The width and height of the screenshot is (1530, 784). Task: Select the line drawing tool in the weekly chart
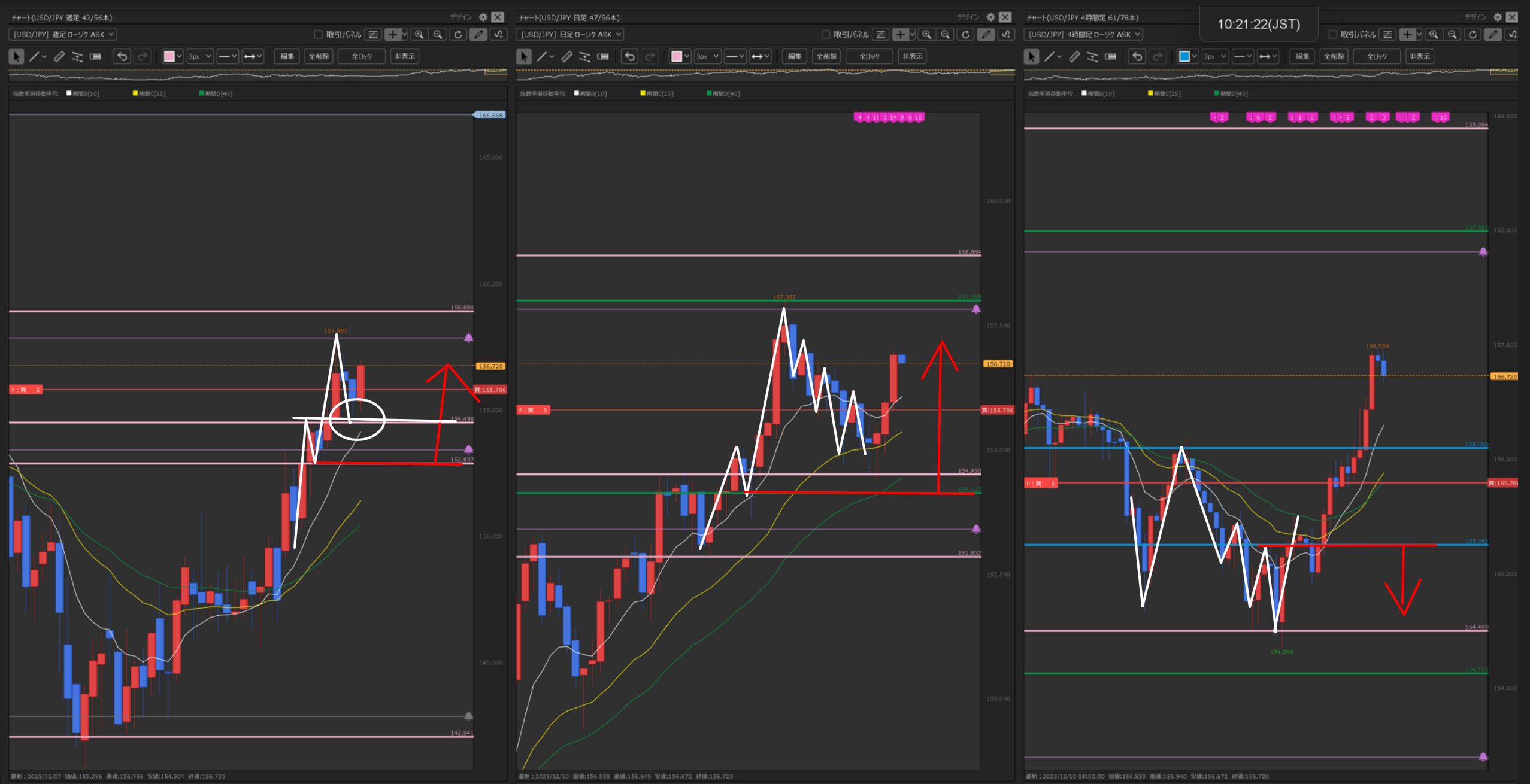coord(35,56)
